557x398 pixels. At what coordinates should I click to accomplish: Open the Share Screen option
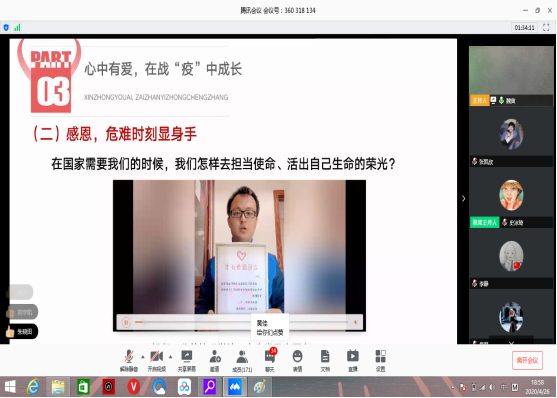[x=186, y=360]
